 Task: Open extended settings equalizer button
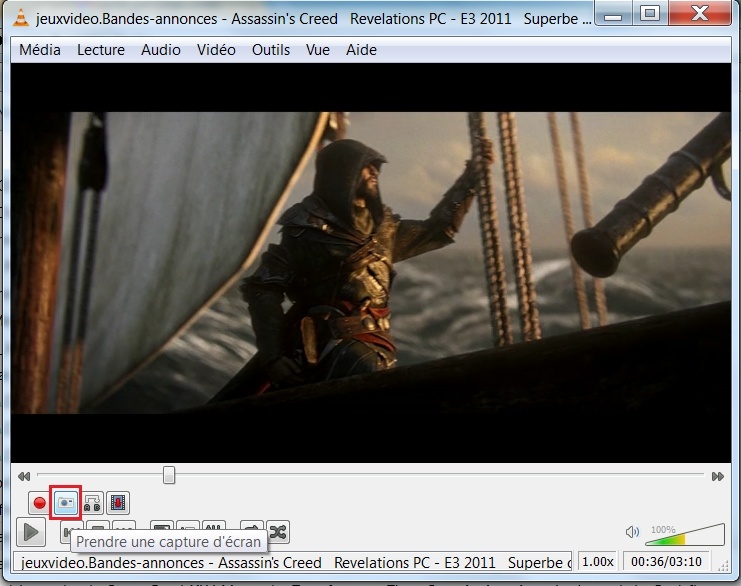214,527
